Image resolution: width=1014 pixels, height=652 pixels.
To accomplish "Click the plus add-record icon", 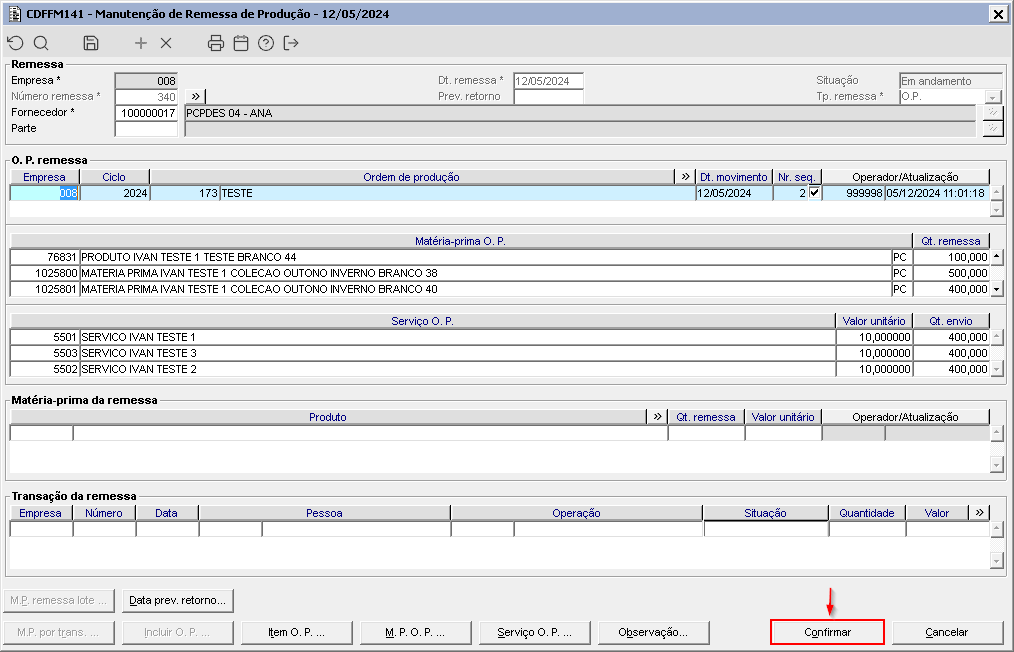I will tap(140, 43).
